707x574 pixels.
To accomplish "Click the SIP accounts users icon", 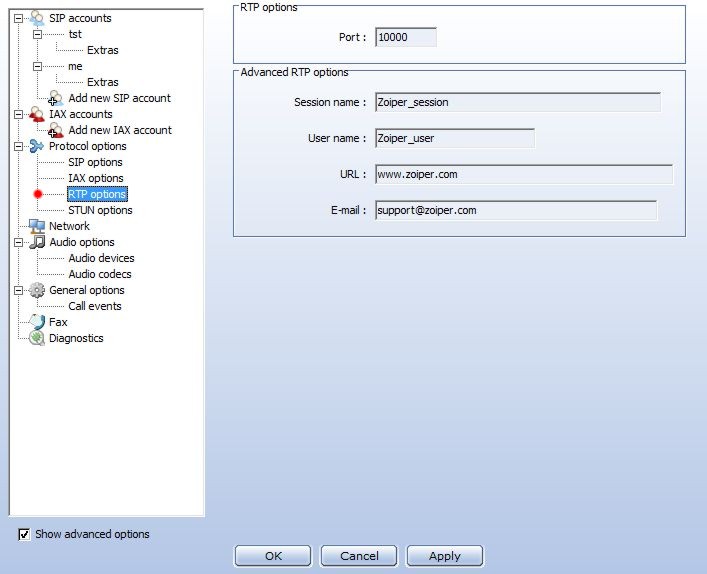I will (x=37, y=18).
